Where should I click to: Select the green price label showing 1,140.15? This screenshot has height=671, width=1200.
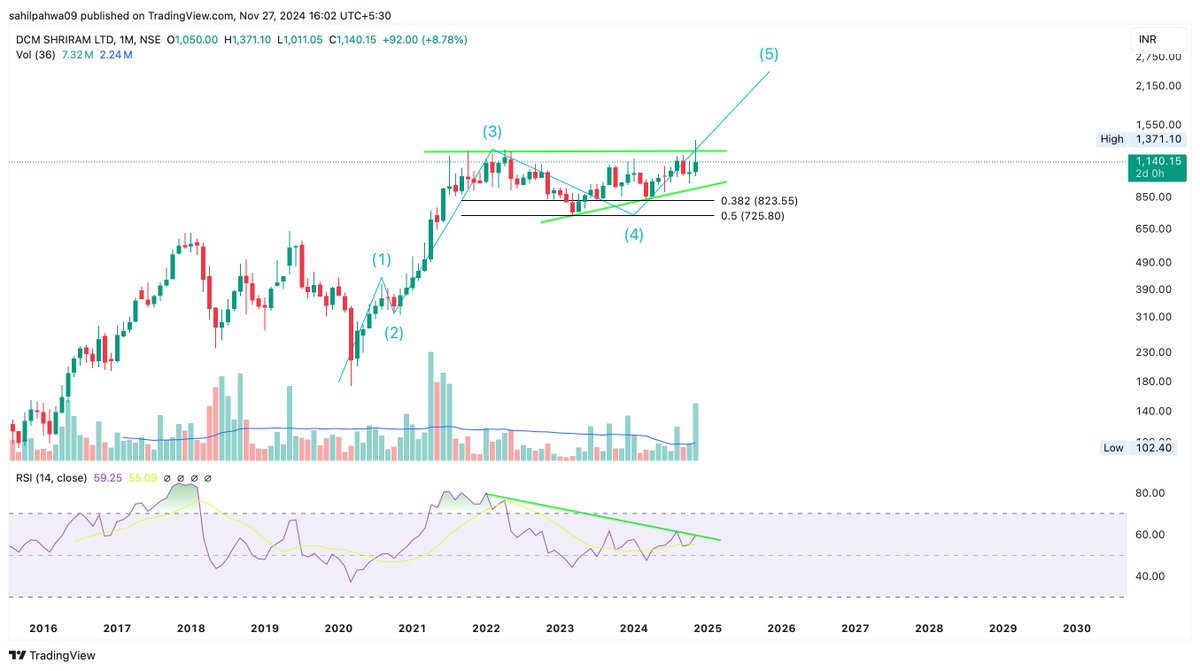click(x=1158, y=160)
